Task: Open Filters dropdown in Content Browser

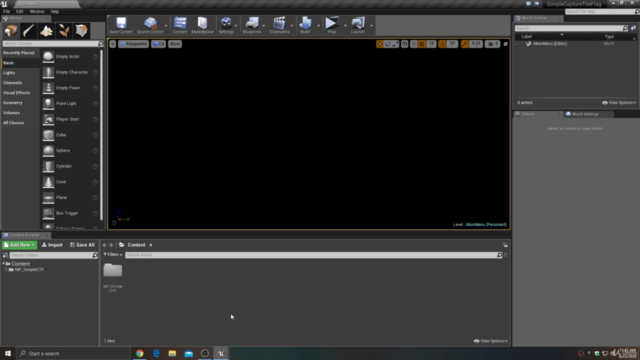Action: [x=113, y=255]
